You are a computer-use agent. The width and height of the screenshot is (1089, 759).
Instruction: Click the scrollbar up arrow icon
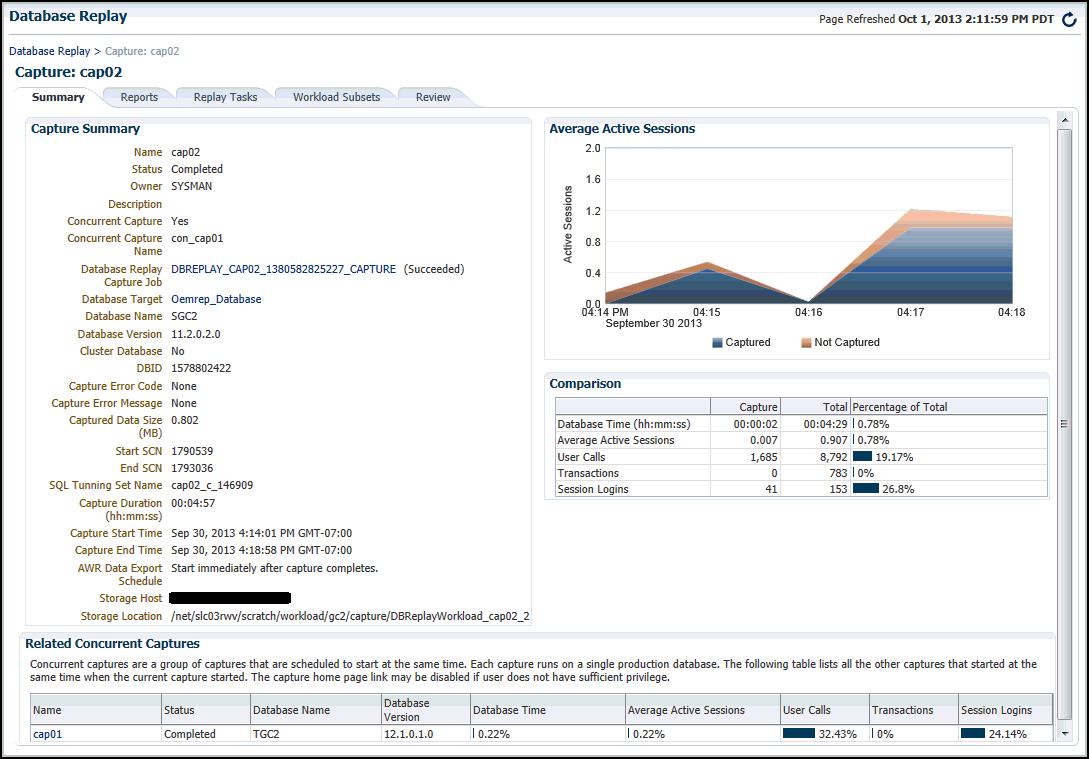pos(1066,121)
